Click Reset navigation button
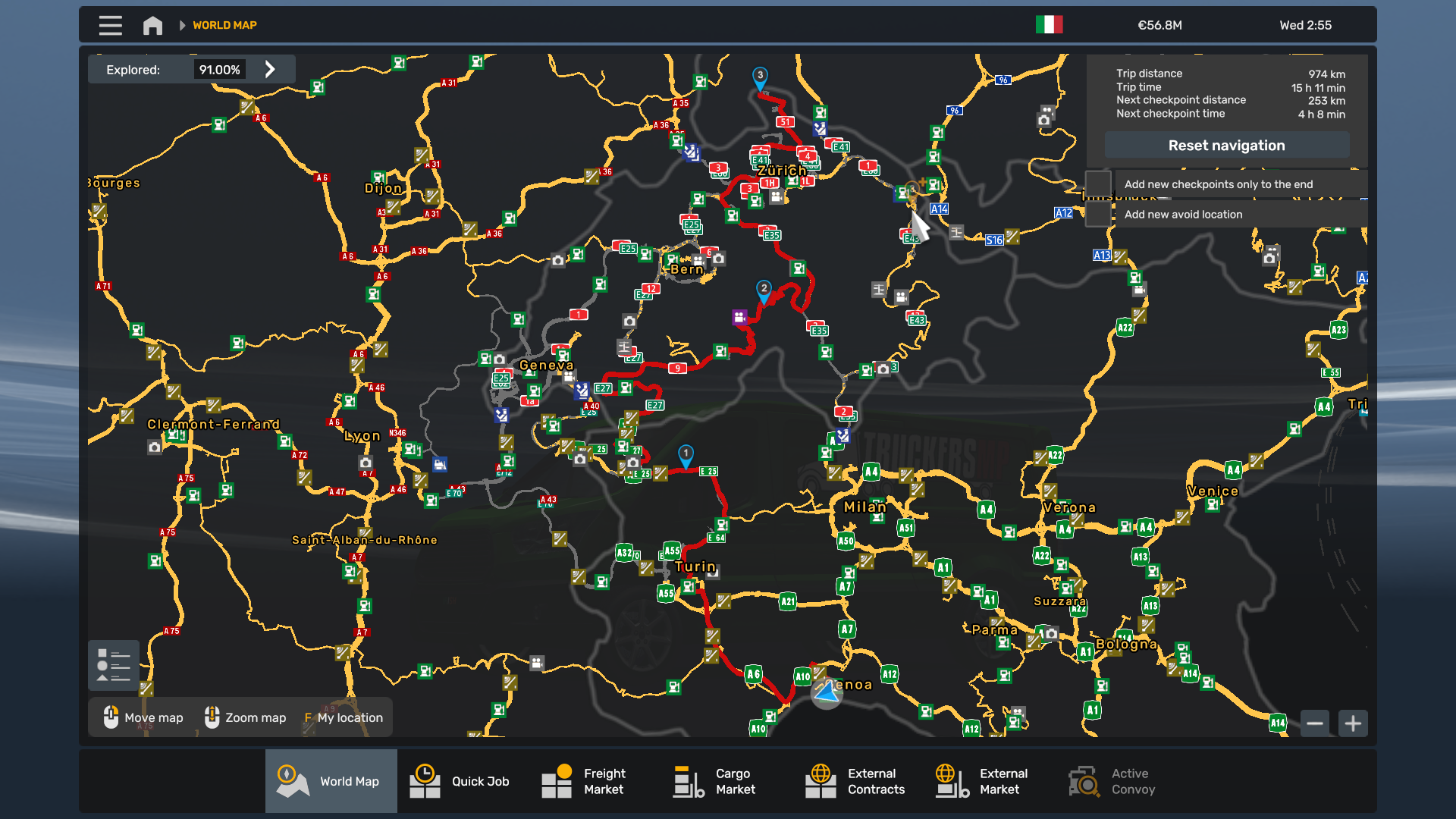 [x=1226, y=145]
